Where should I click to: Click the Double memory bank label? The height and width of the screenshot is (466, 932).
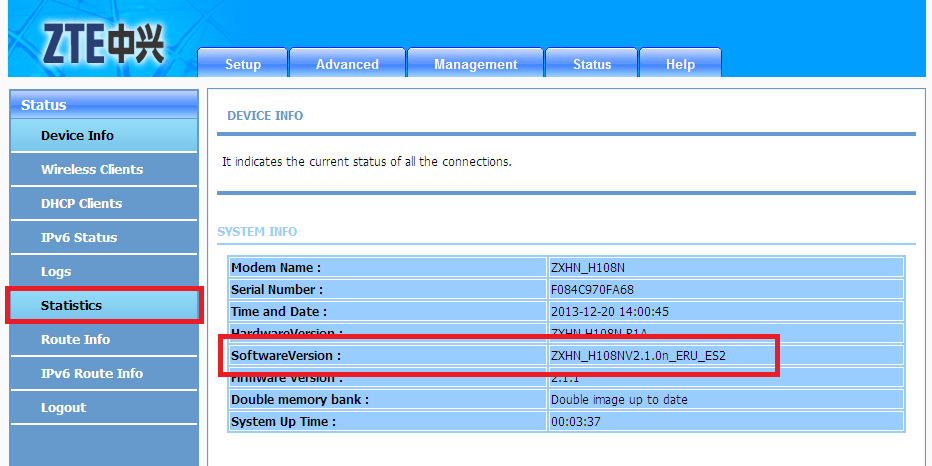click(300, 400)
